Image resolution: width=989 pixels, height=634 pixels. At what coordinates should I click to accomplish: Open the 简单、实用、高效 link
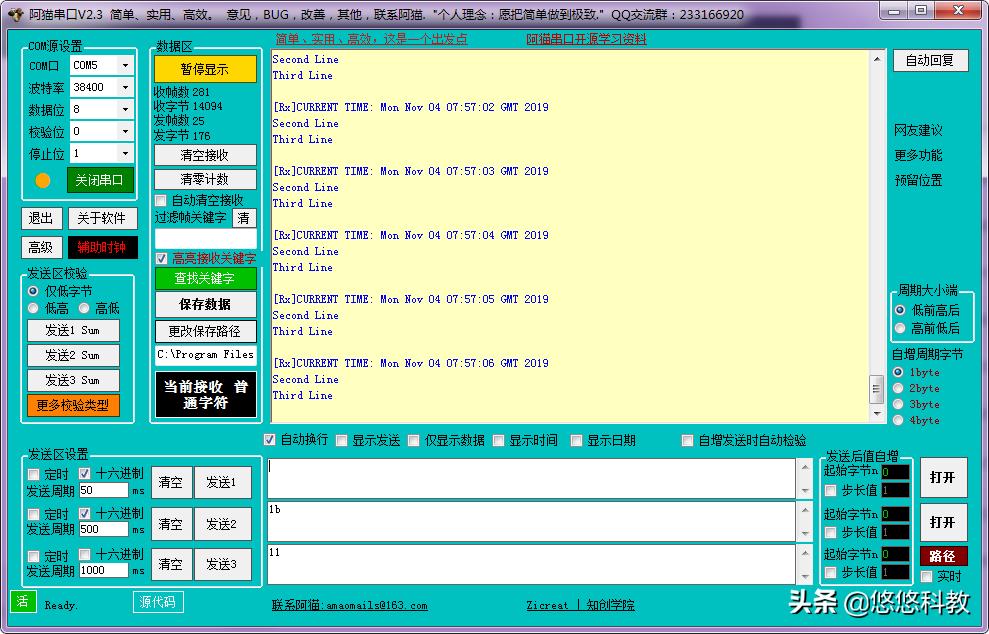[371, 39]
